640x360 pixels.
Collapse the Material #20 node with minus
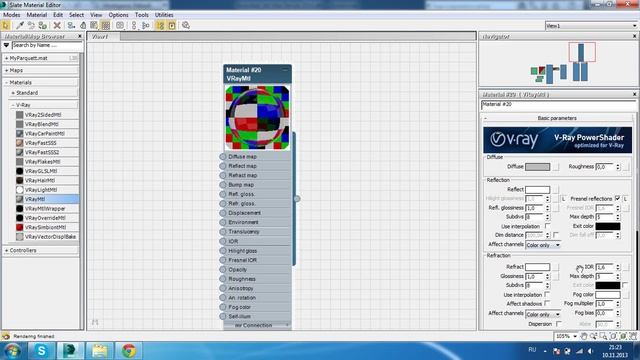[285, 70]
